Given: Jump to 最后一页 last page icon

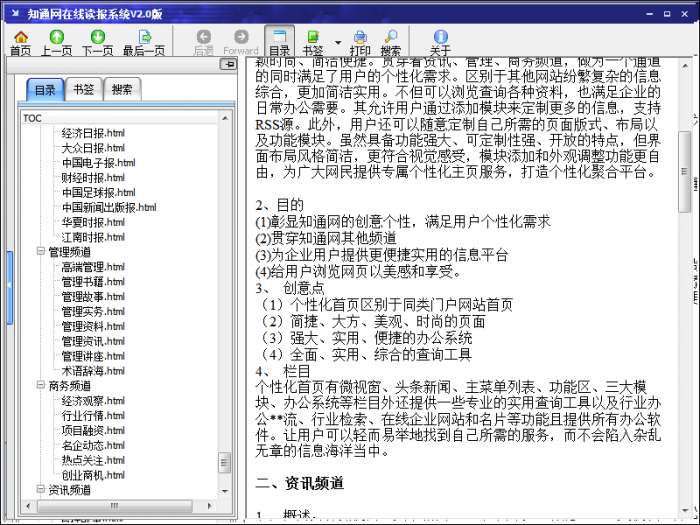Looking at the screenshot, I should click(x=144, y=37).
